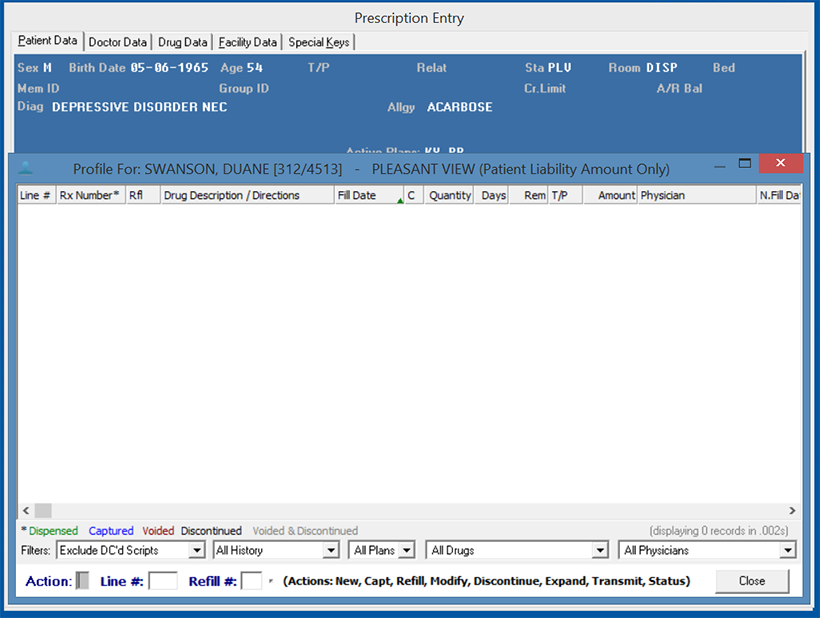
Task: Close profile window with red X
Action: (x=780, y=164)
